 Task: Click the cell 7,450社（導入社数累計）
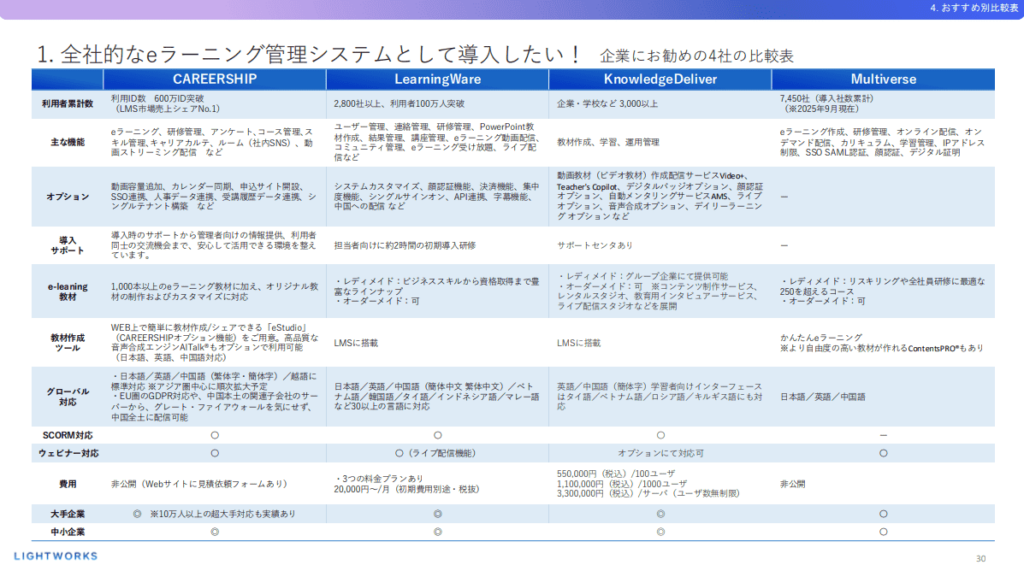point(826,99)
